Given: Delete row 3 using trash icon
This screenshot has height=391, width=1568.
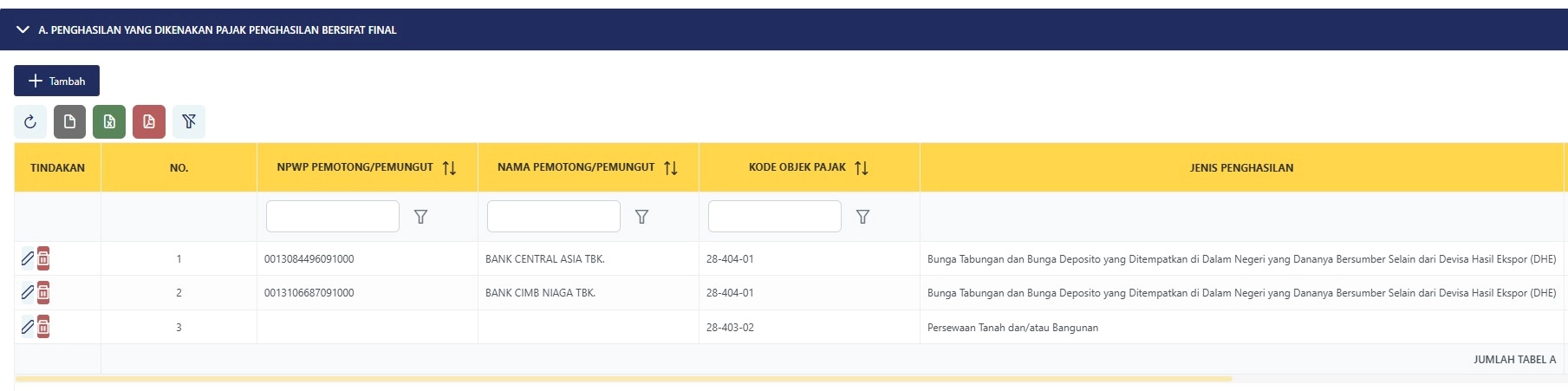Looking at the screenshot, I should coord(43,327).
